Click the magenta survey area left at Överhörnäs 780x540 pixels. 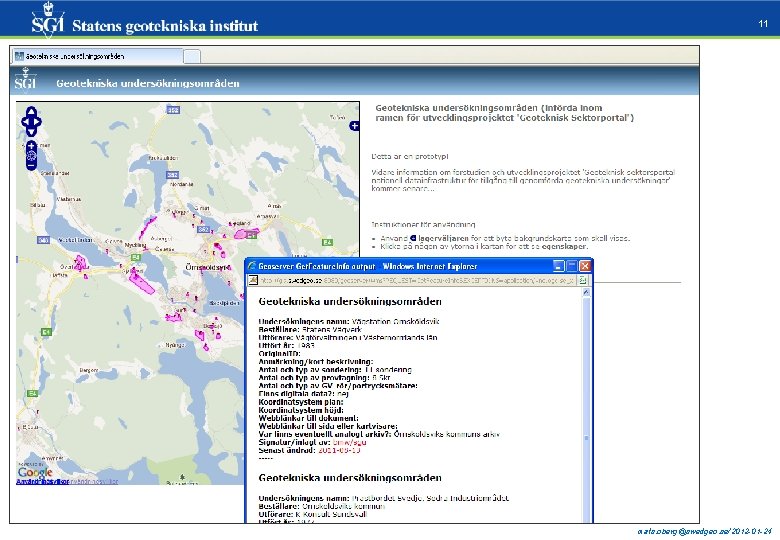click(80, 262)
